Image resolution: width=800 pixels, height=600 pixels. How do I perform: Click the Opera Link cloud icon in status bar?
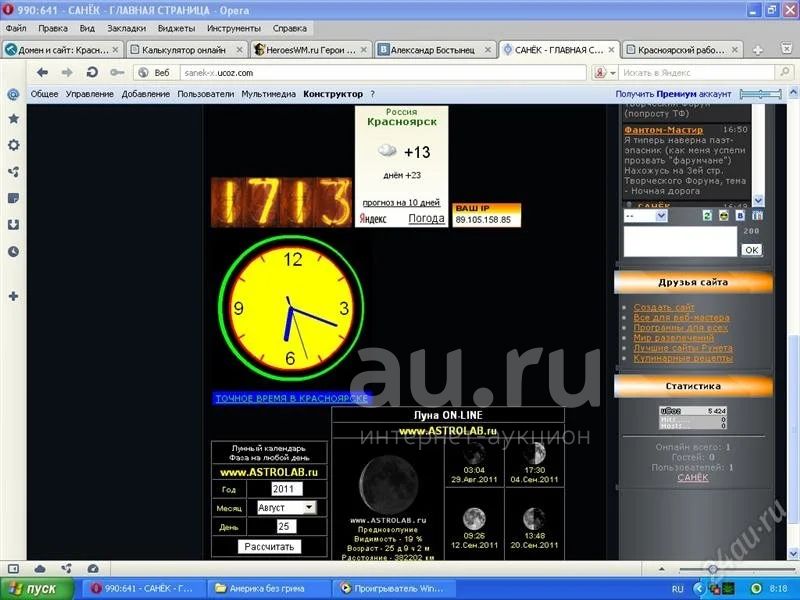pyautogui.click(x=40, y=569)
